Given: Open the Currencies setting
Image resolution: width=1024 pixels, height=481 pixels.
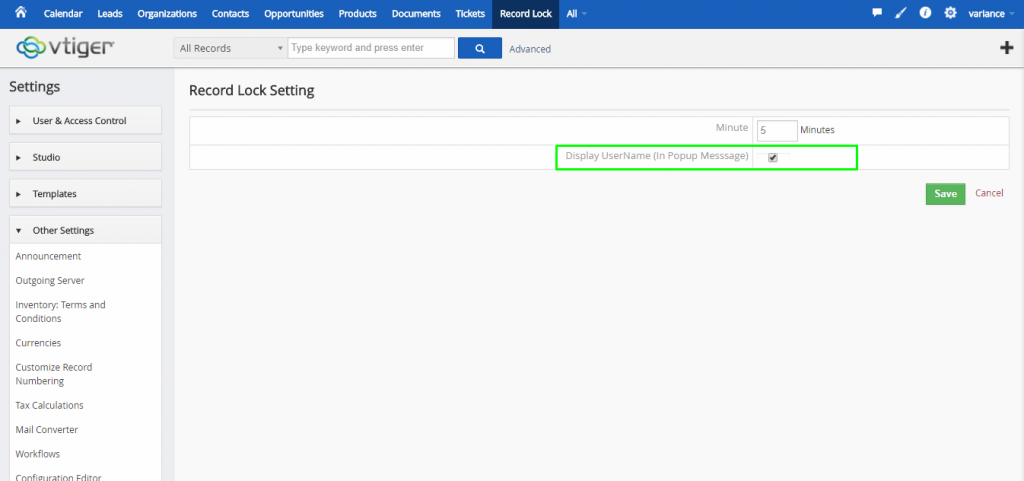Looking at the screenshot, I should tap(38, 343).
